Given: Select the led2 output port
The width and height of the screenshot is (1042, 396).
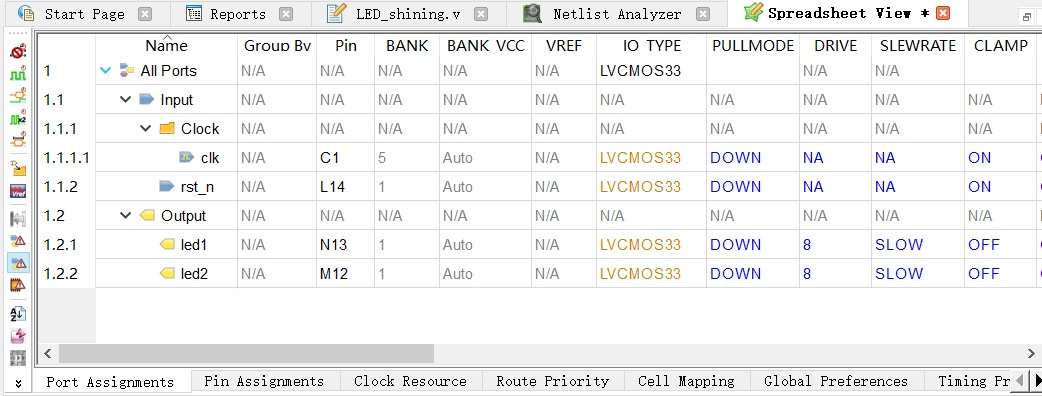Looking at the screenshot, I should [194, 273].
